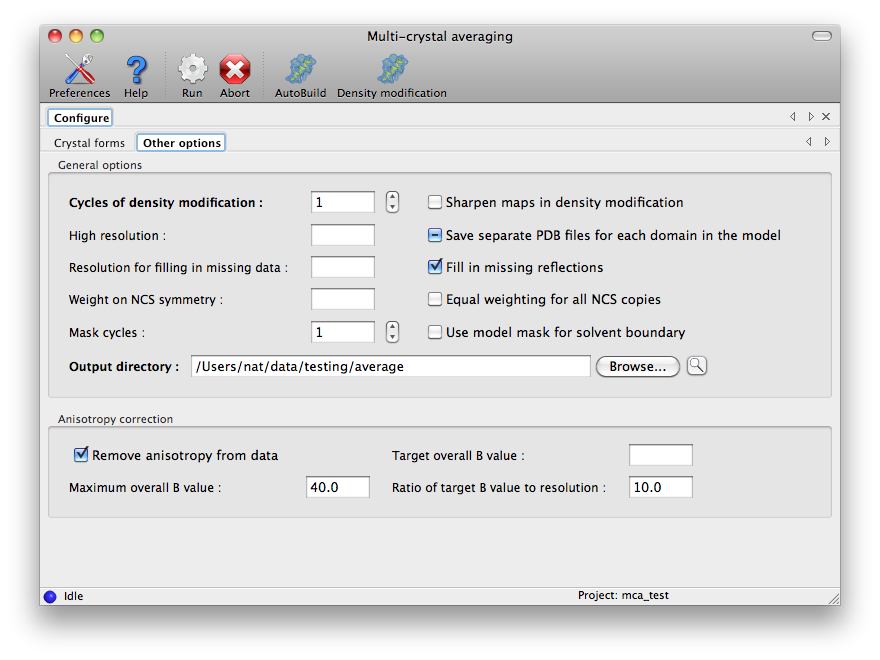
Task: Click the pill button in the title bar
Action: (x=821, y=36)
